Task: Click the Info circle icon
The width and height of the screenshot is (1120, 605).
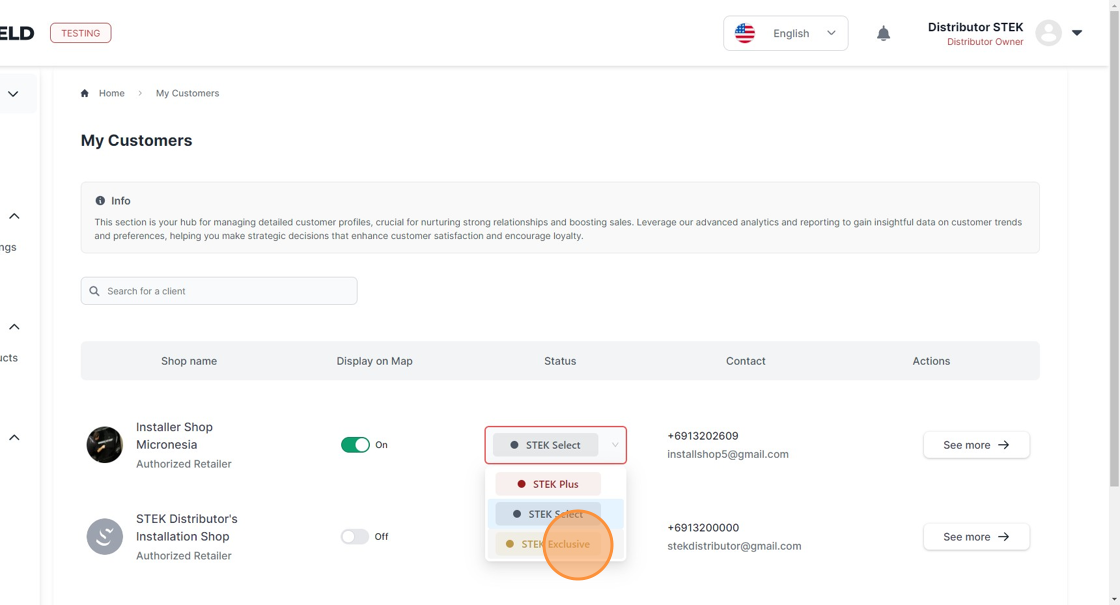Action: (100, 201)
